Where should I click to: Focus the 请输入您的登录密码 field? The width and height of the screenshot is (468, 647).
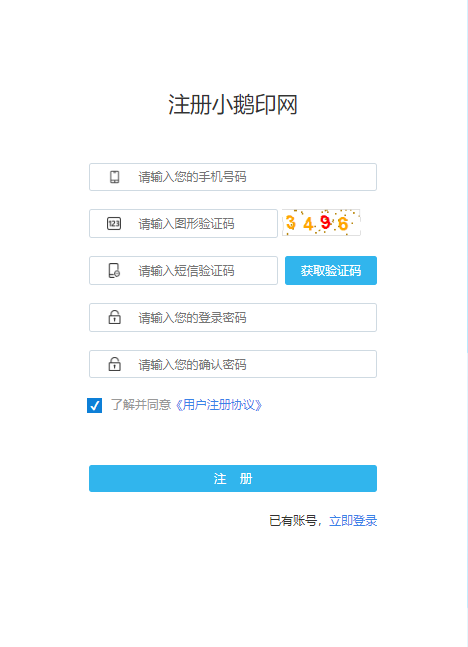pos(233,317)
